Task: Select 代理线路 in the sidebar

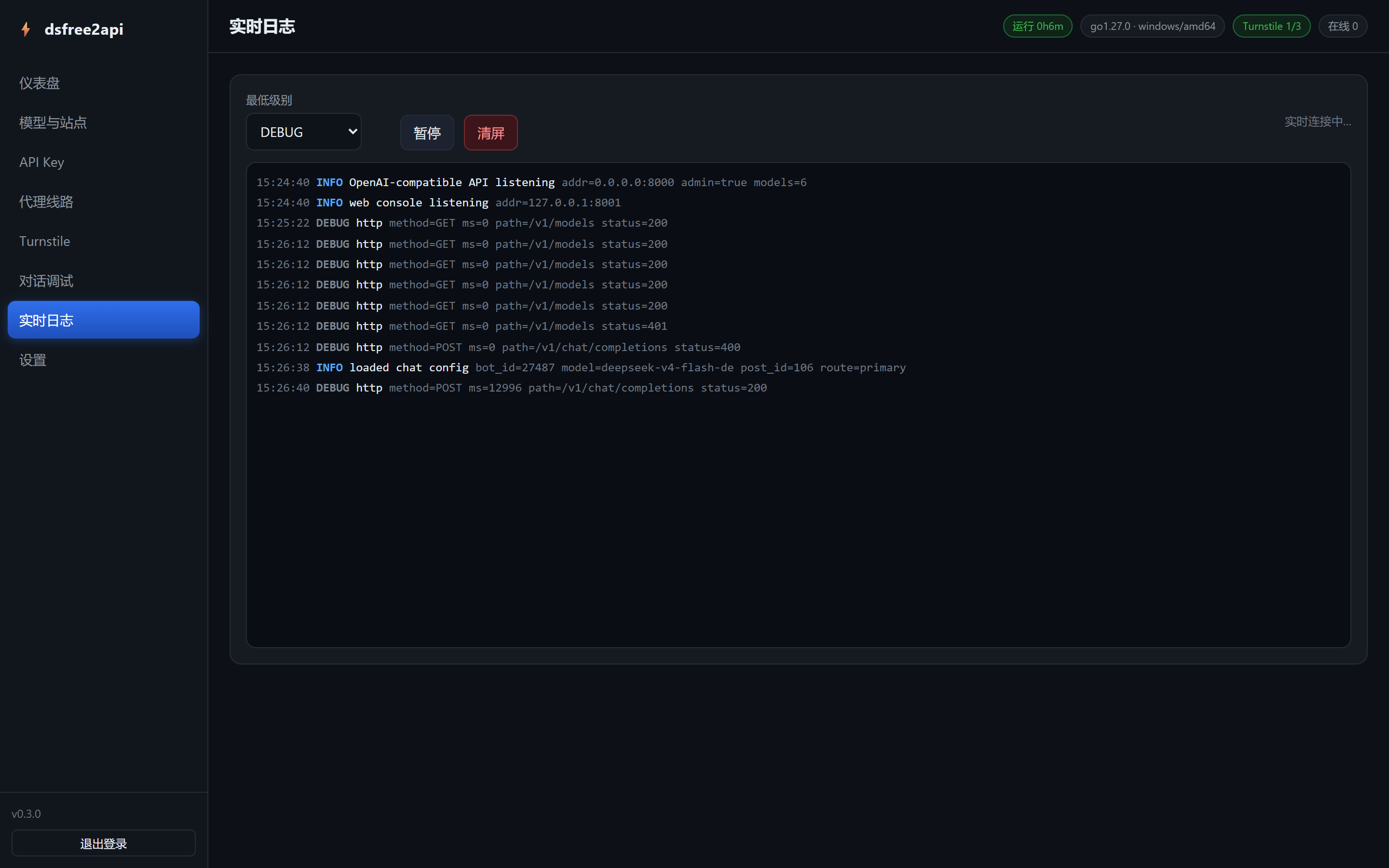Action: [103, 202]
